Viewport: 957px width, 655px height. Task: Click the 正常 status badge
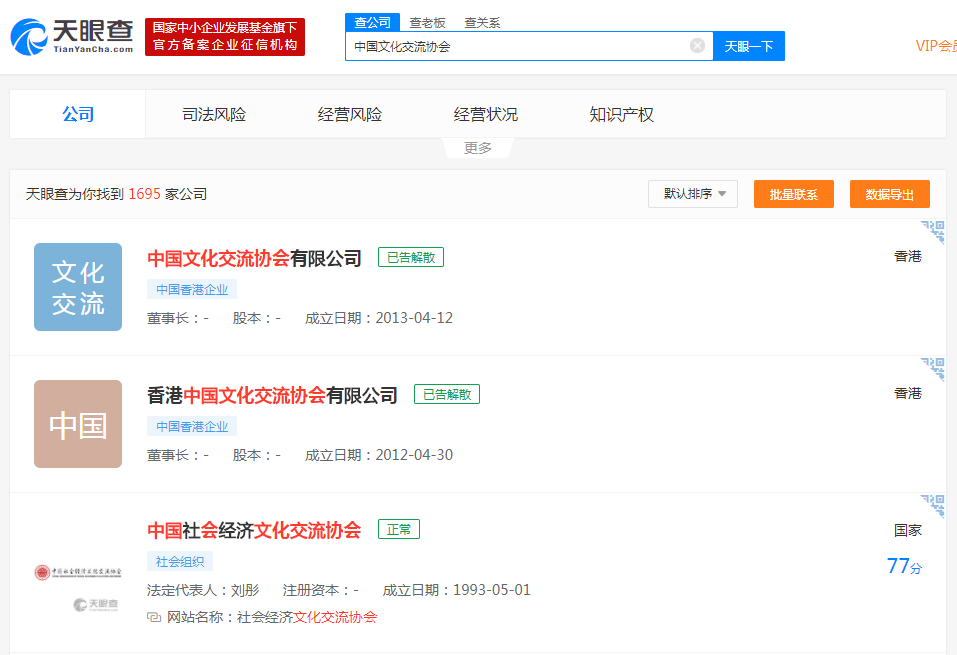(x=399, y=529)
